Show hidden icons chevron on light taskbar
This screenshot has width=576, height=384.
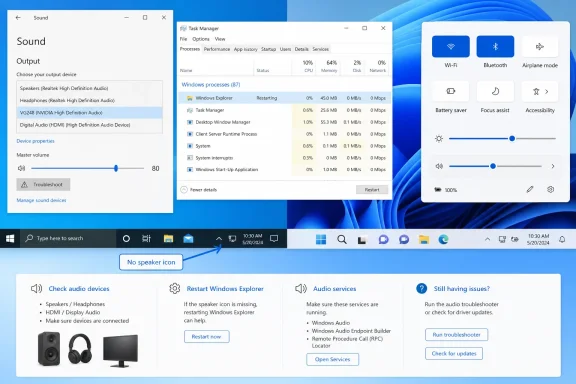pyautogui.click(x=487, y=240)
